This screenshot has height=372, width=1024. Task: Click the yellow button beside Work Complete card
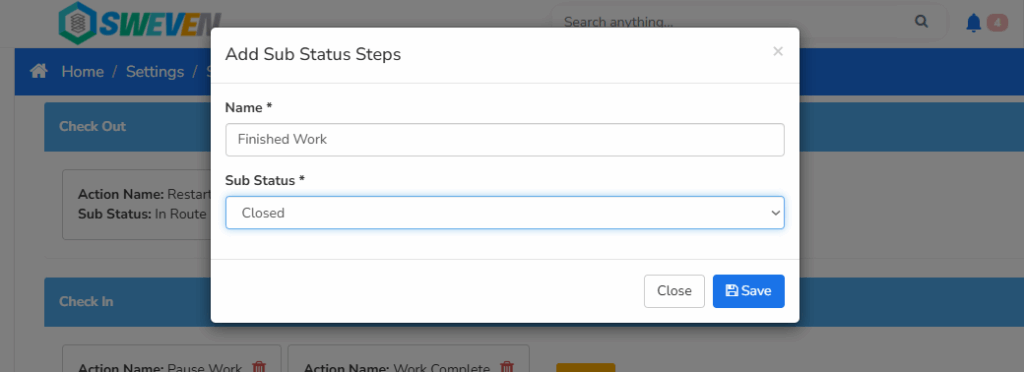point(586,367)
